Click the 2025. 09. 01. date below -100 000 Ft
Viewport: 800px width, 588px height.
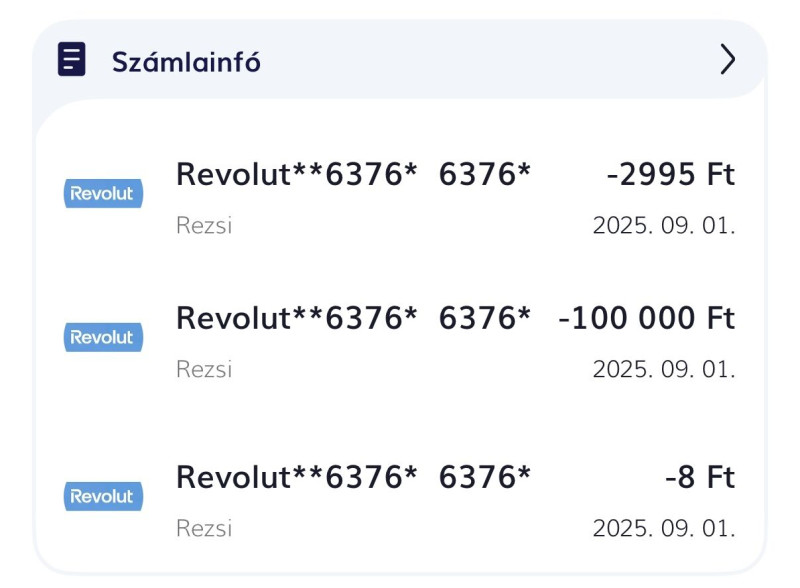point(664,369)
